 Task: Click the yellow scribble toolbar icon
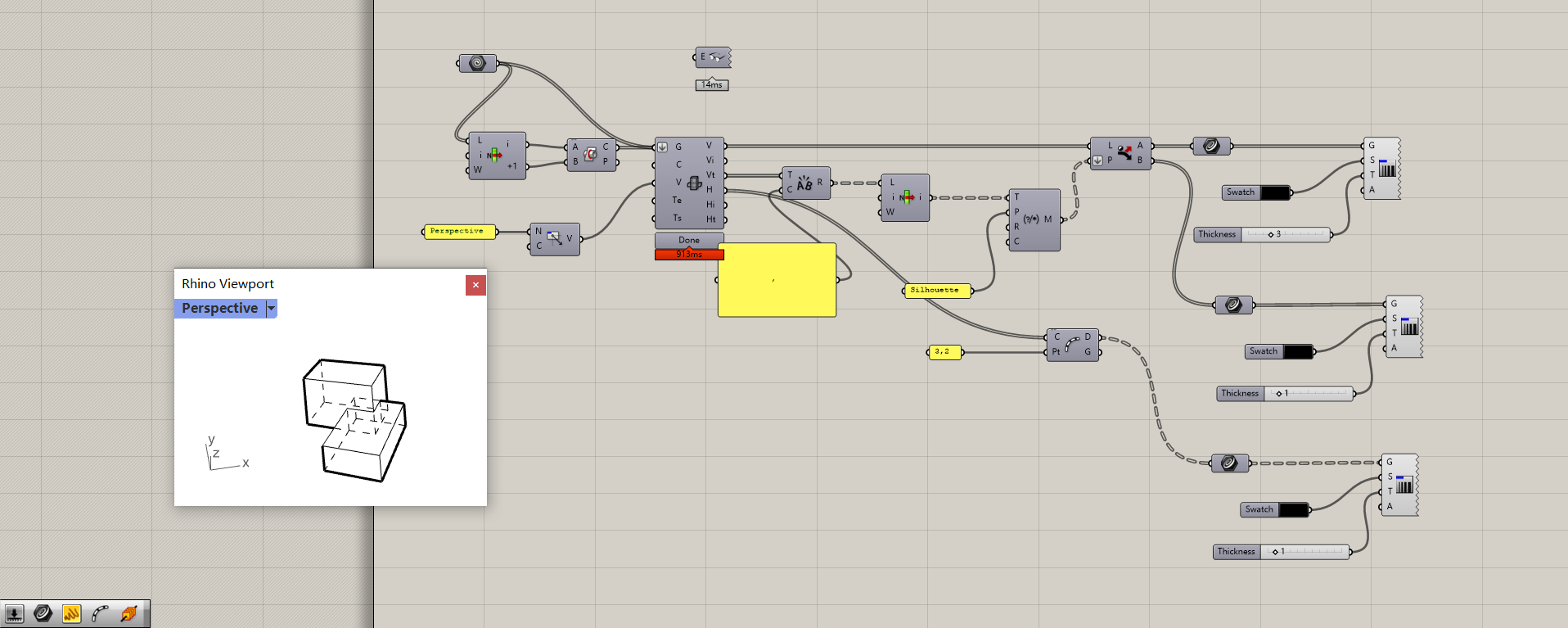point(72,613)
